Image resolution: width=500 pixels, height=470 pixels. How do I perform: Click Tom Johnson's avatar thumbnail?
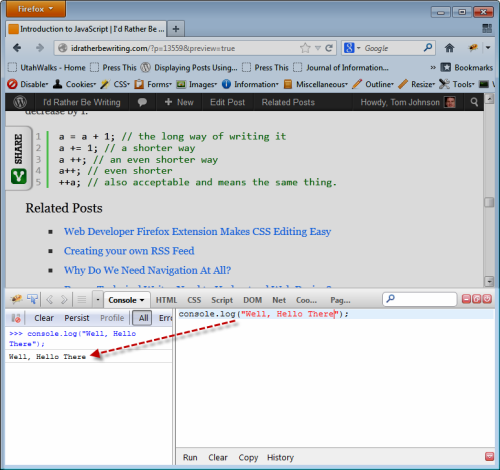450,102
